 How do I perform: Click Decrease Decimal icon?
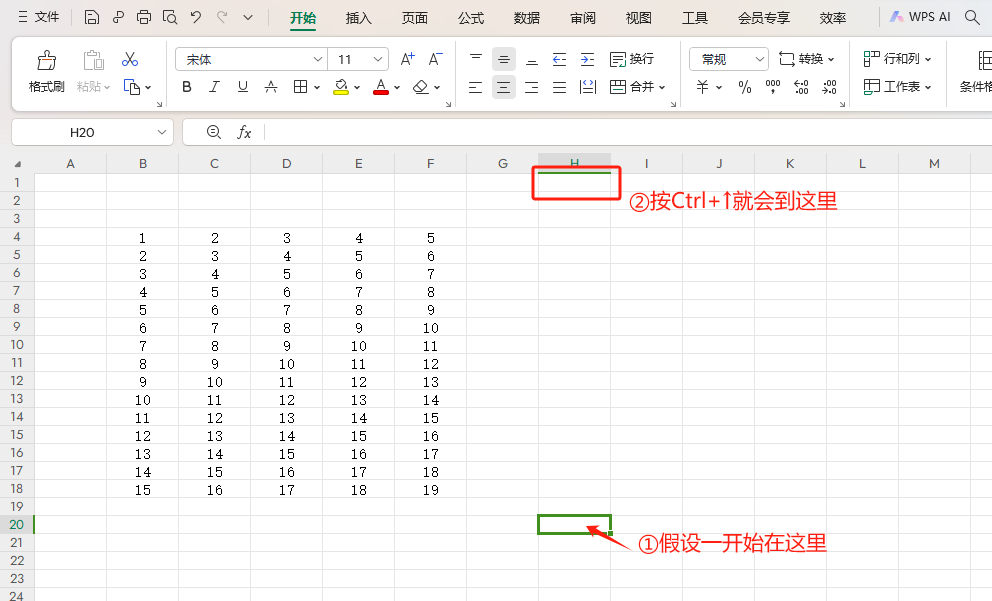(x=829, y=87)
